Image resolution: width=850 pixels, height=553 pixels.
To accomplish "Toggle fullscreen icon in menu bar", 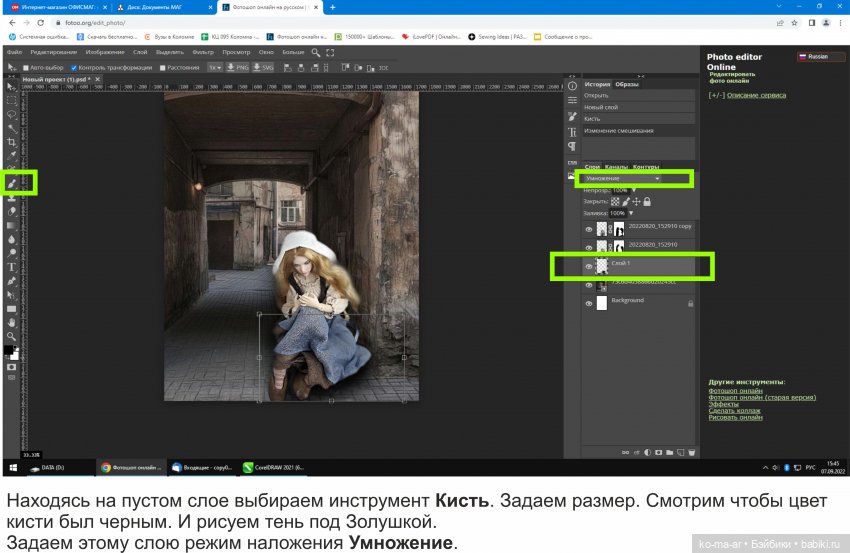I will click(330, 53).
